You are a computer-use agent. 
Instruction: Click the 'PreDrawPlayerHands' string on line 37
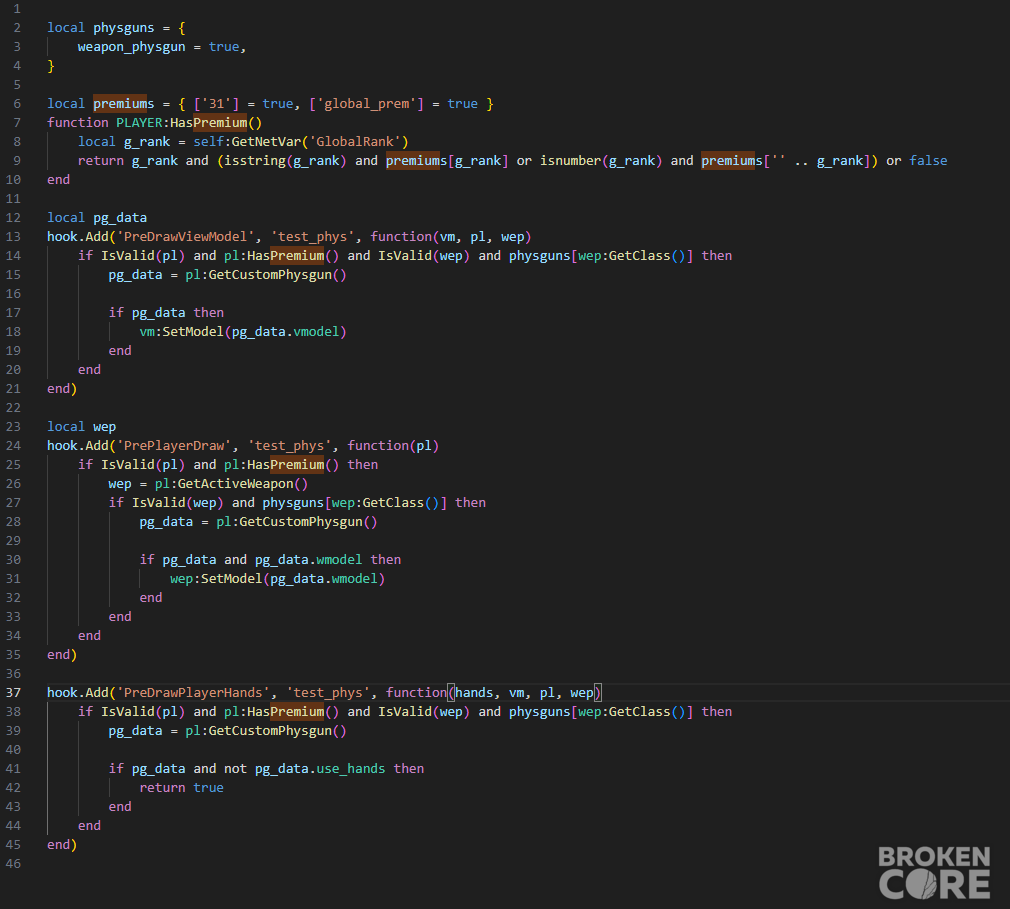pyautogui.click(x=193, y=693)
